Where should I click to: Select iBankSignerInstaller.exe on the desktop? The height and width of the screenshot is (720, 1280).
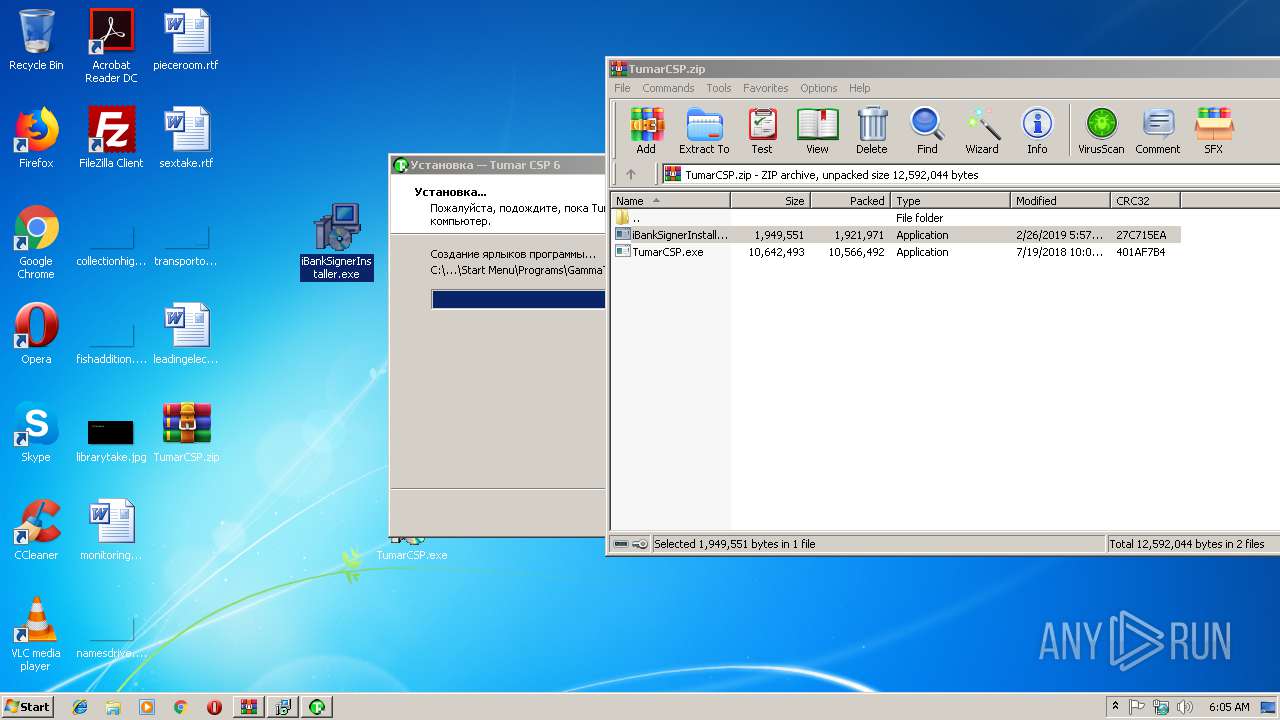(337, 242)
